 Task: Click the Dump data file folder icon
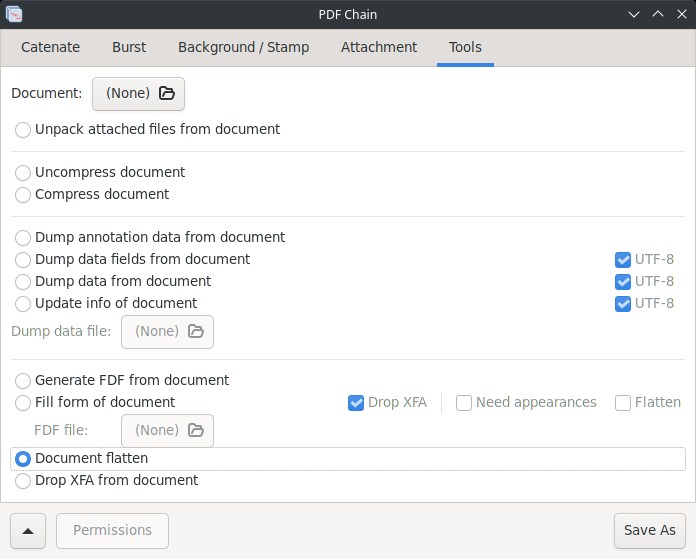[196, 331]
